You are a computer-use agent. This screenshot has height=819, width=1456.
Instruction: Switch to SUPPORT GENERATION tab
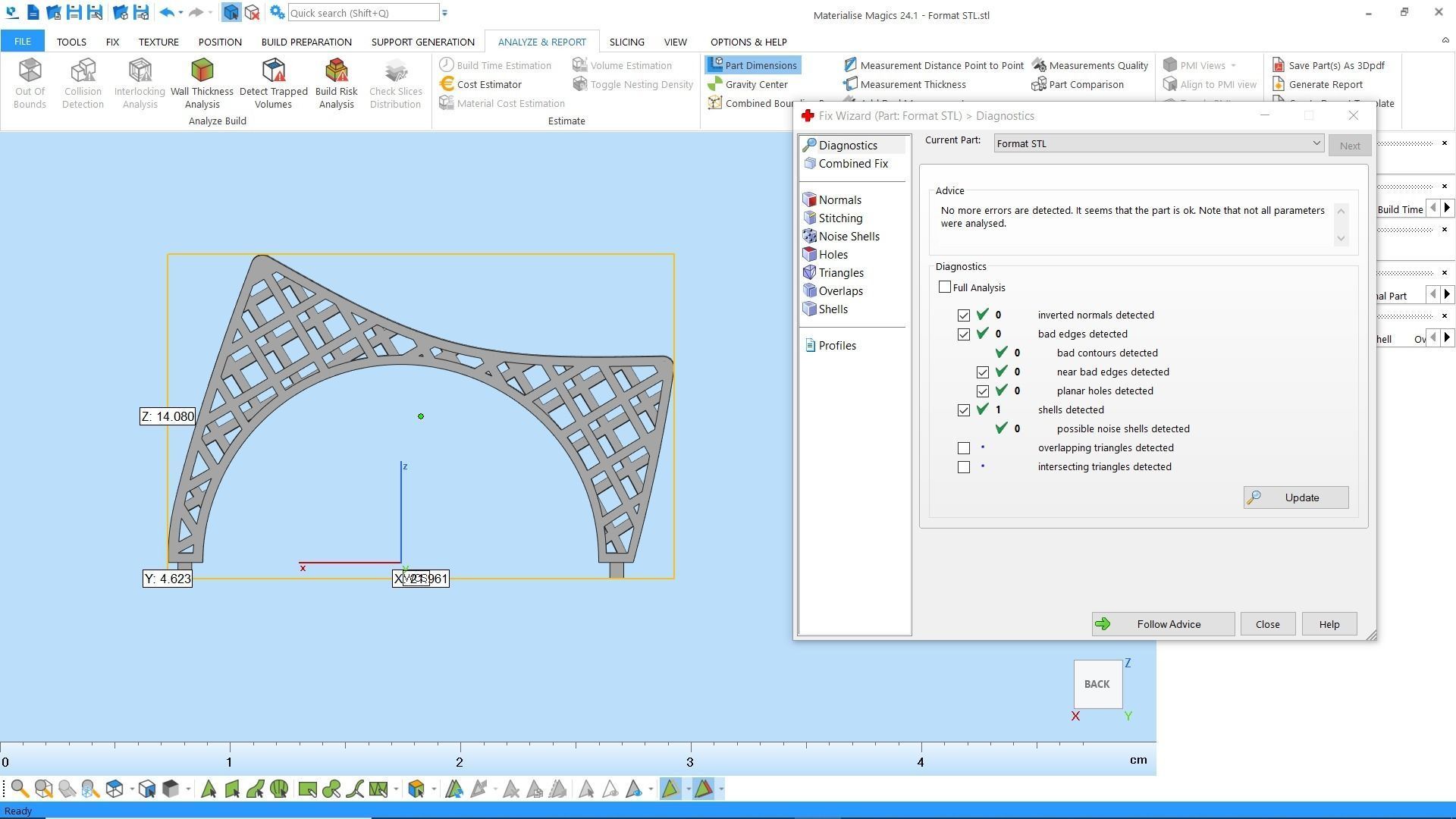(422, 42)
